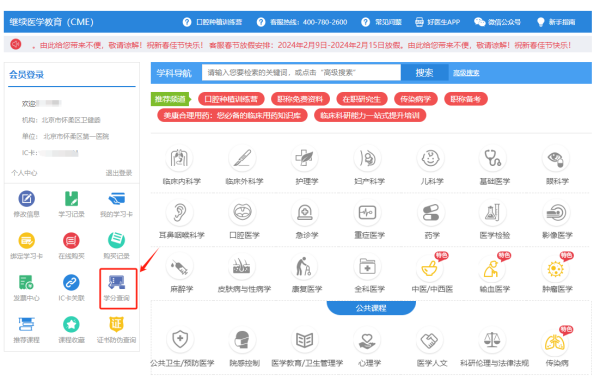
Task: Open the 口腔种植训练营 header link
Action: point(212,22)
